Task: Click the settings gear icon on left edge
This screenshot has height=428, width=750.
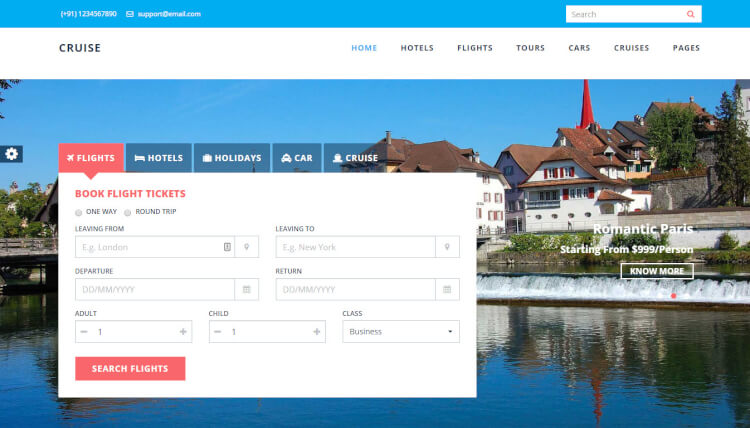Action: [12, 153]
